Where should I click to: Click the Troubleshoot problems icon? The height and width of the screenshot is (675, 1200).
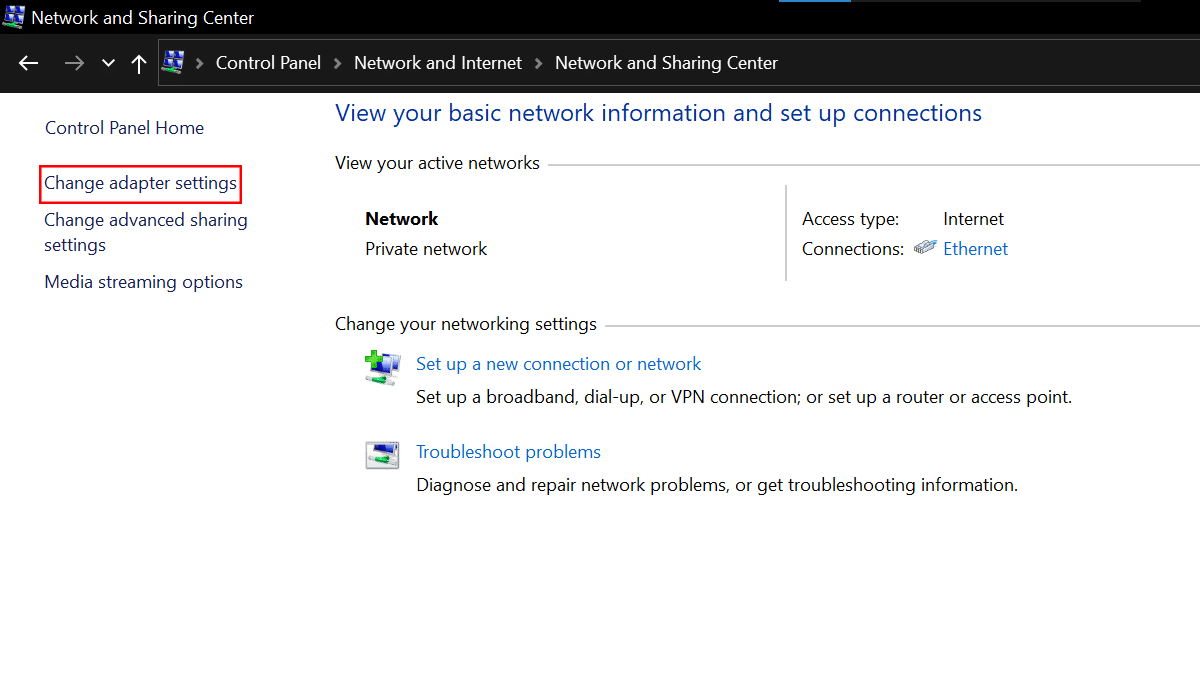pos(382,455)
